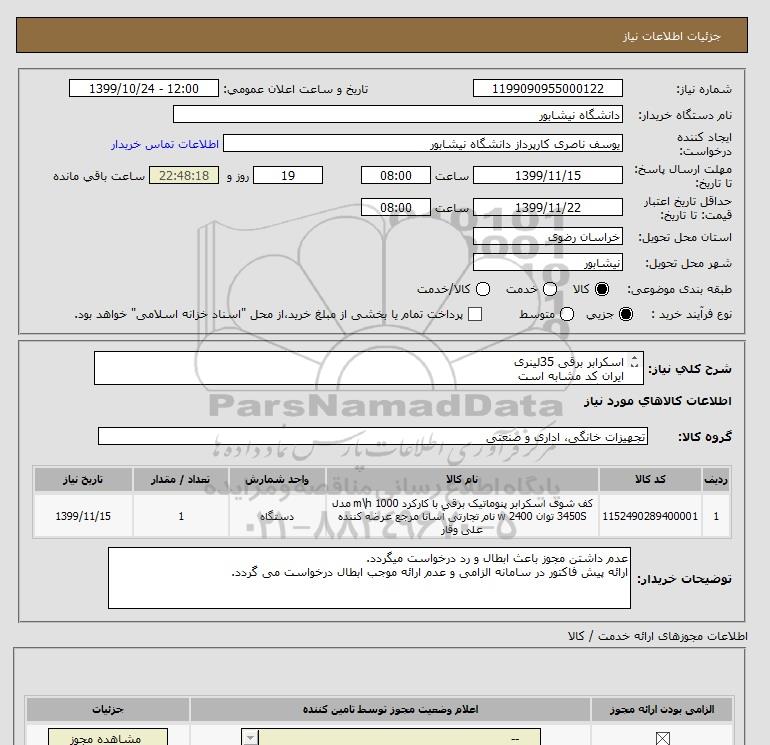Viewport: 770px width, 745px height.
Task: Click the مشاهده مجوز button
Action: tap(108, 738)
